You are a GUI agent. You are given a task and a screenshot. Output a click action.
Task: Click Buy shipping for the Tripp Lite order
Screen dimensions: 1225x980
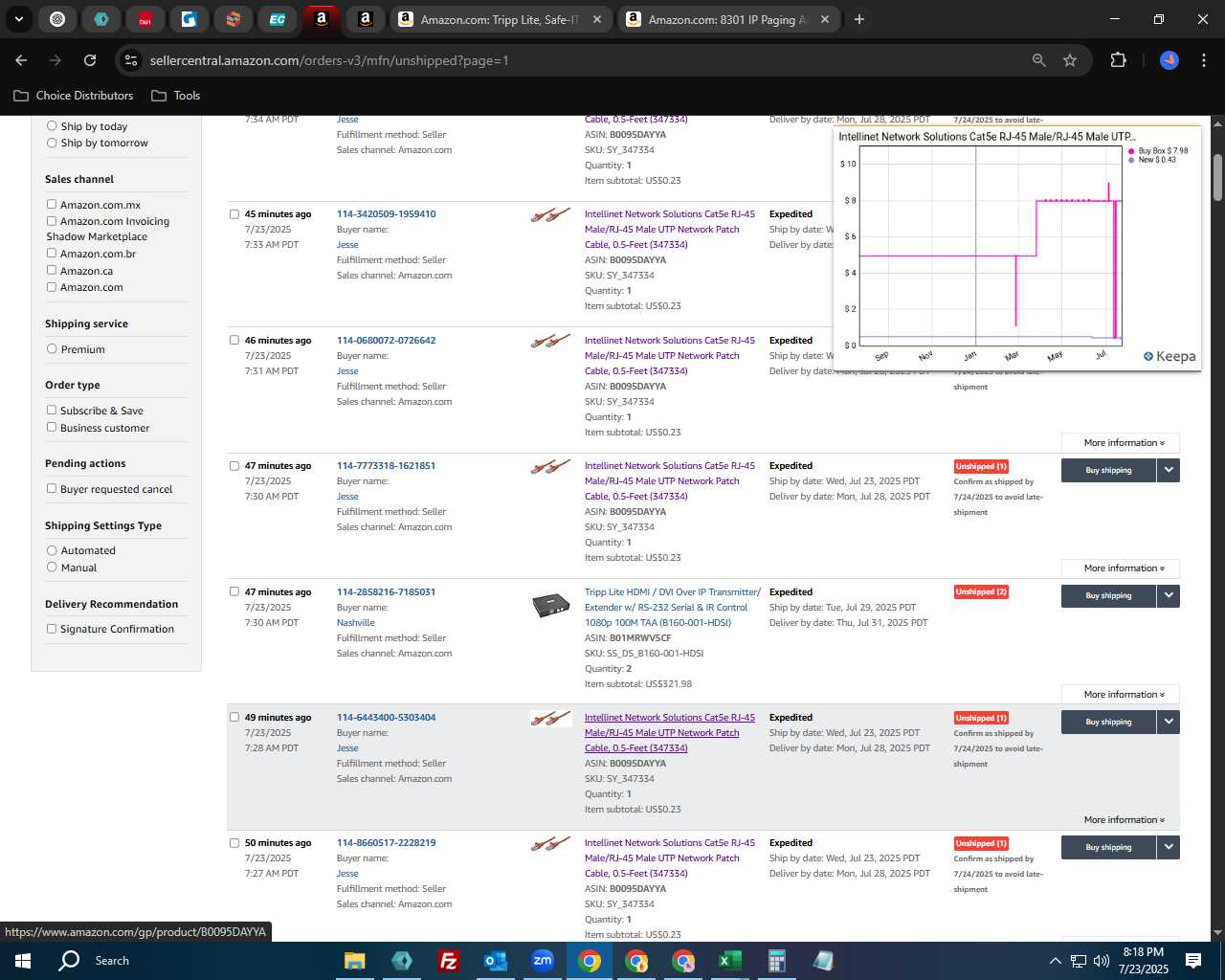tap(1108, 595)
